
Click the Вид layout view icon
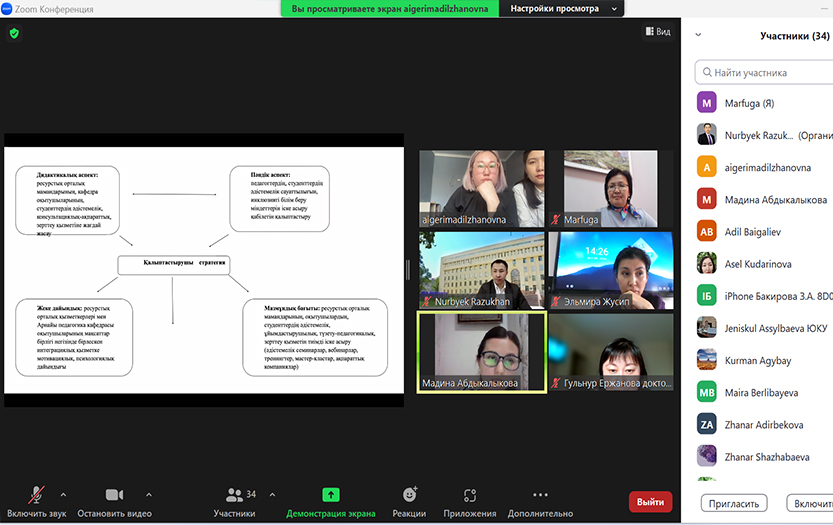pos(657,32)
